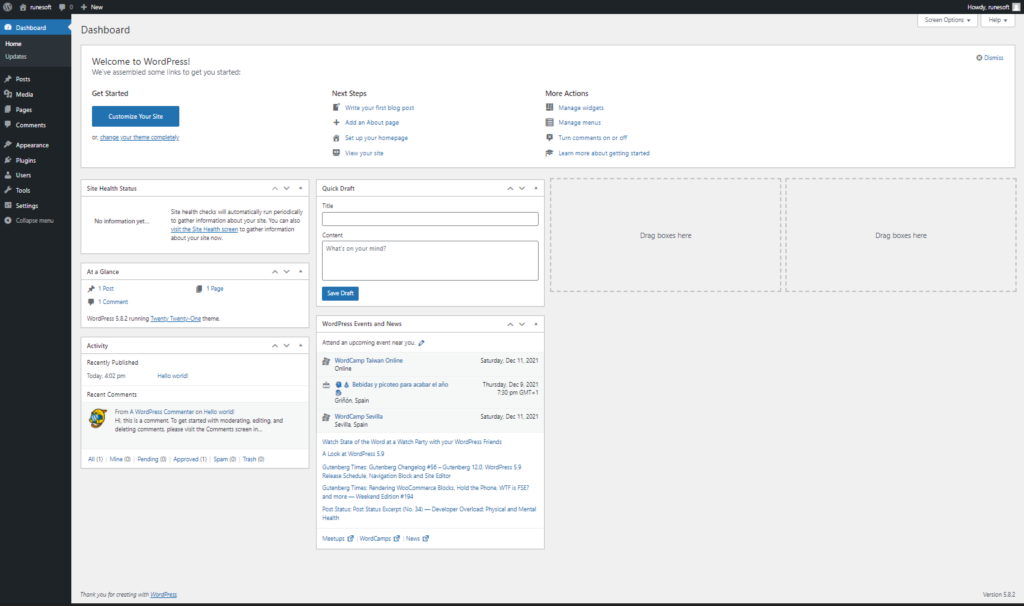Image resolution: width=1024 pixels, height=606 pixels.
Task: Select Updates under Dashboard menu
Action: [16, 56]
